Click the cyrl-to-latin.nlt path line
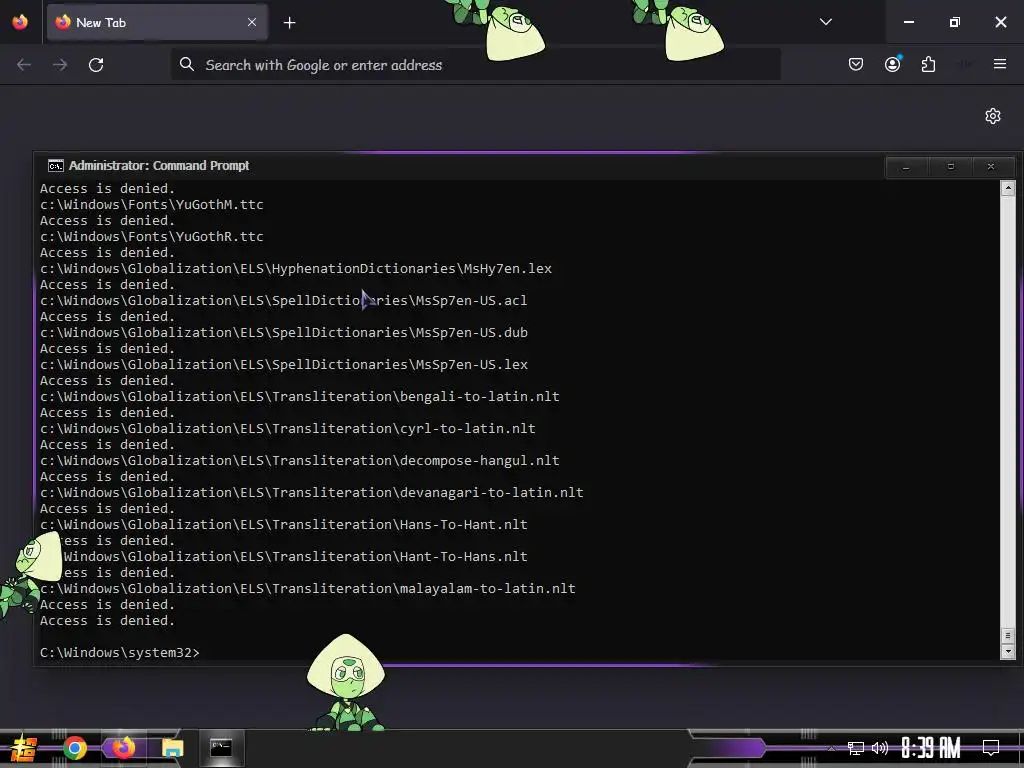Image resolution: width=1024 pixels, height=768 pixels. tap(287, 428)
